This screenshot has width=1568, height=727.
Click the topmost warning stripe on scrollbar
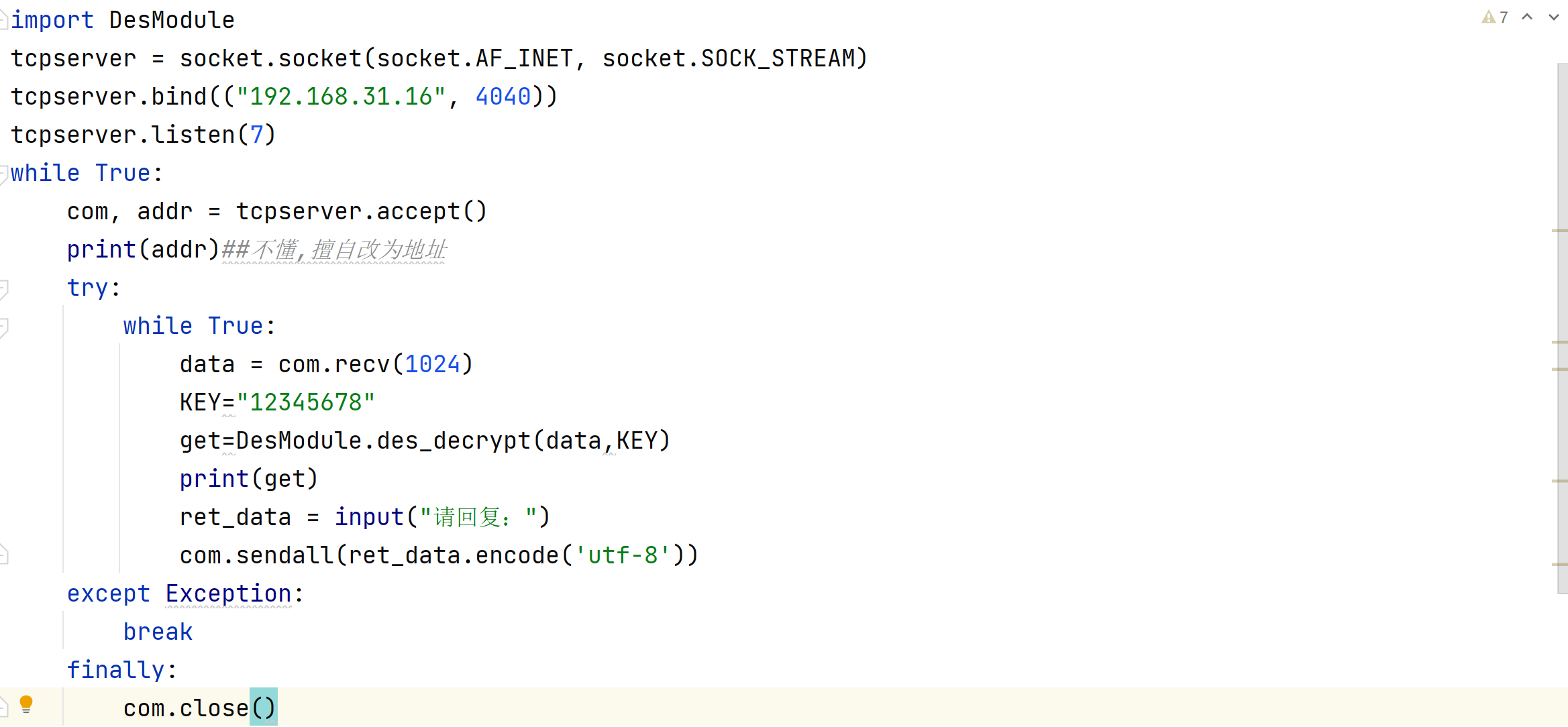[1560, 231]
